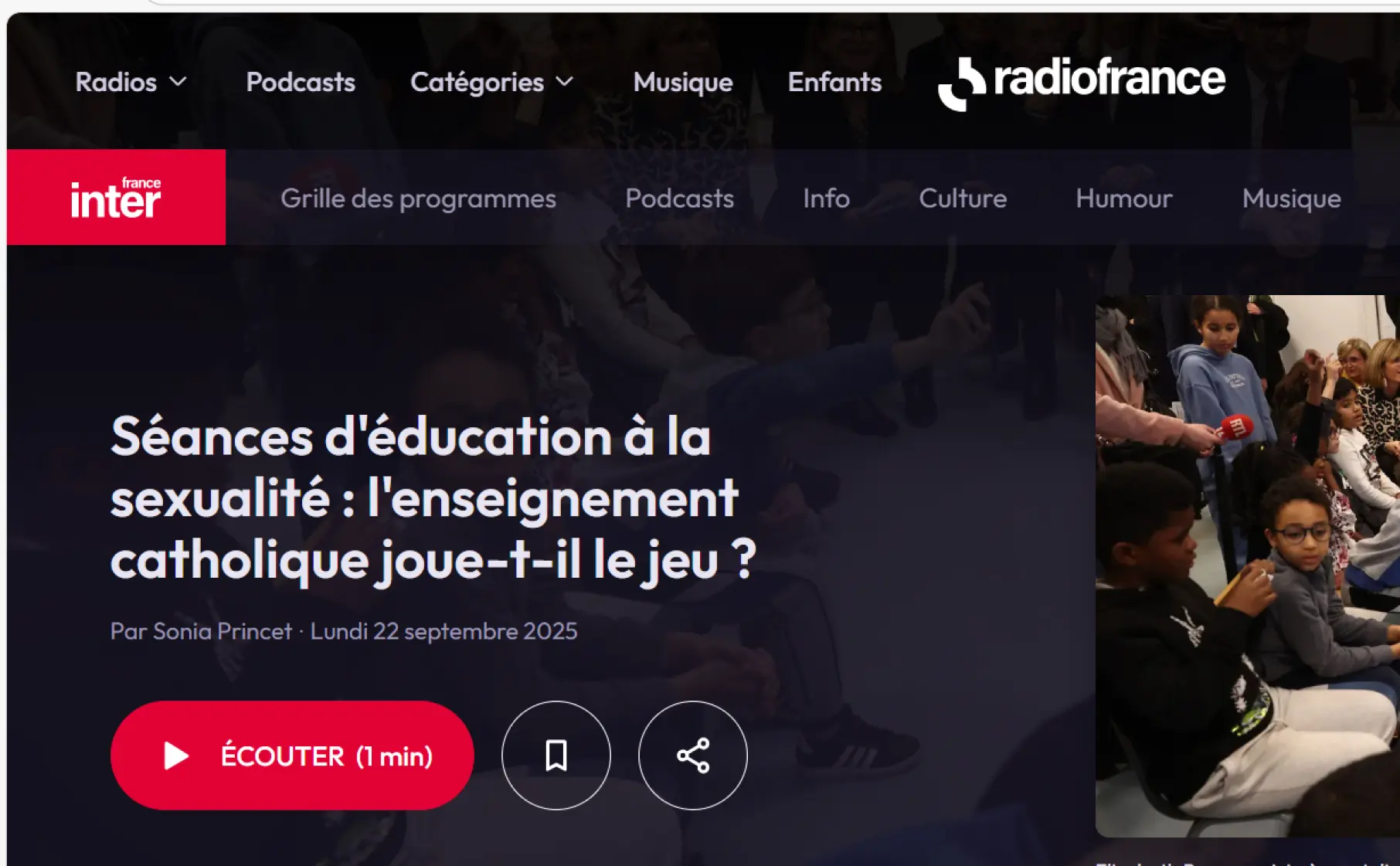Image resolution: width=1400 pixels, height=866 pixels.
Task: Click the France Inter red logo
Action: click(x=116, y=197)
